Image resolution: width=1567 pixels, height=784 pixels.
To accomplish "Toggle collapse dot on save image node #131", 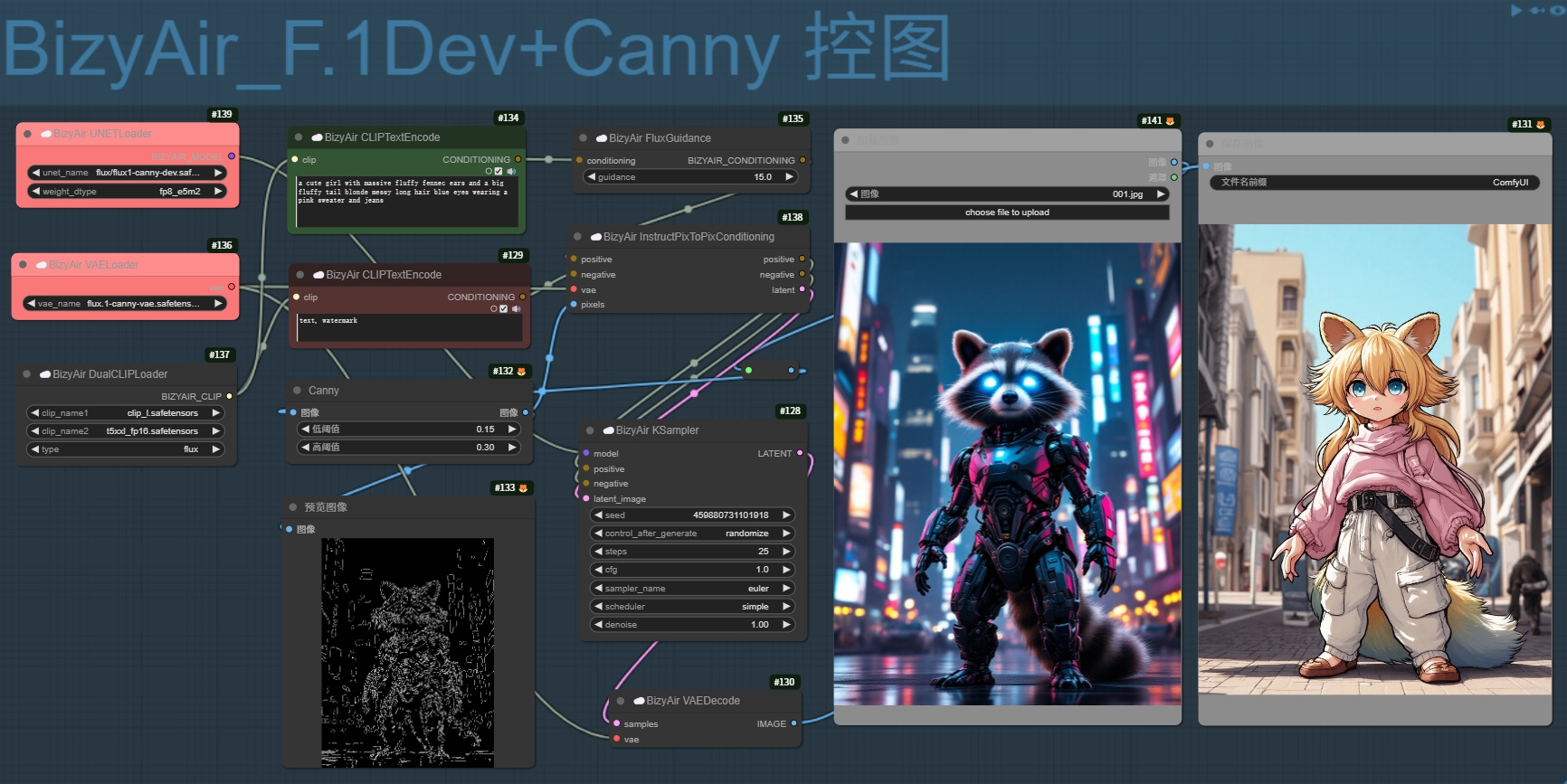I will click(1211, 144).
